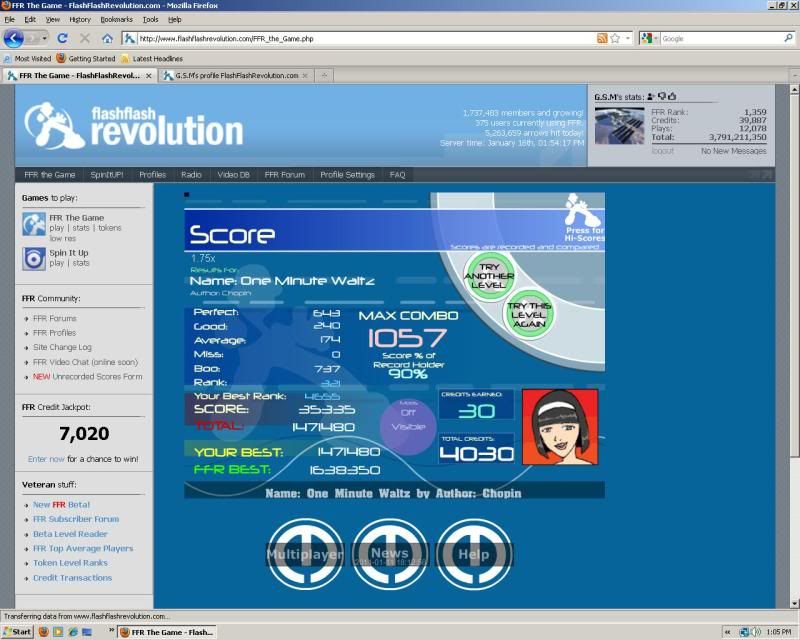Open the Latest Headlines feed bookmark
Screen dimensions: 800x640
pos(152,59)
